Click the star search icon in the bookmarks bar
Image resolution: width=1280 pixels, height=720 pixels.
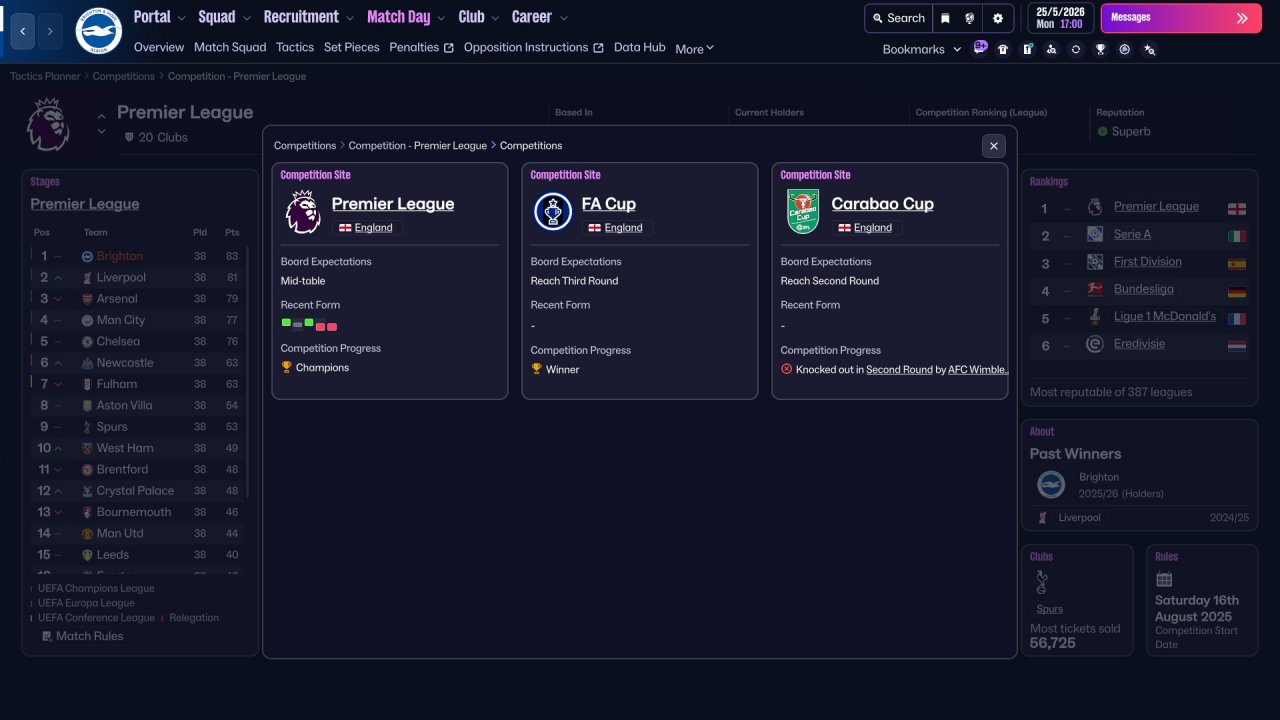click(1149, 49)
